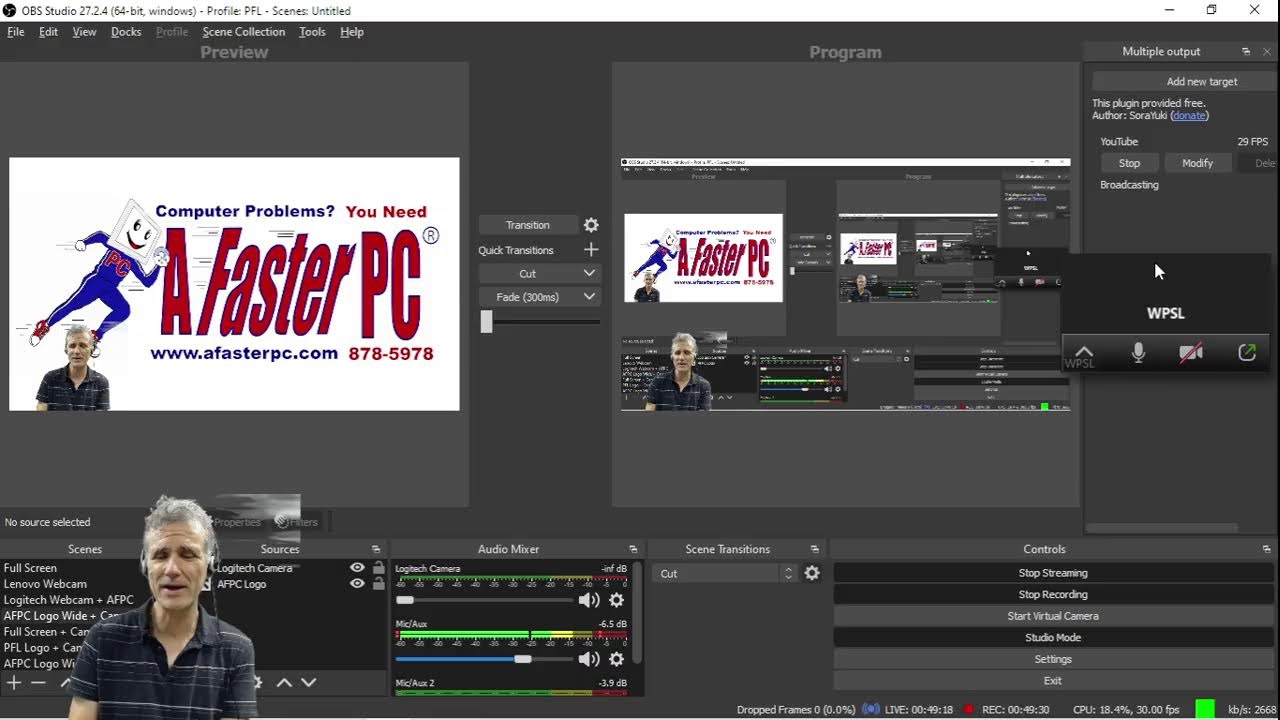Lock the AFPC Logo source
The height and width of the screenshot is (720, 1280).
pyautogui.click(x=379, y=584)
